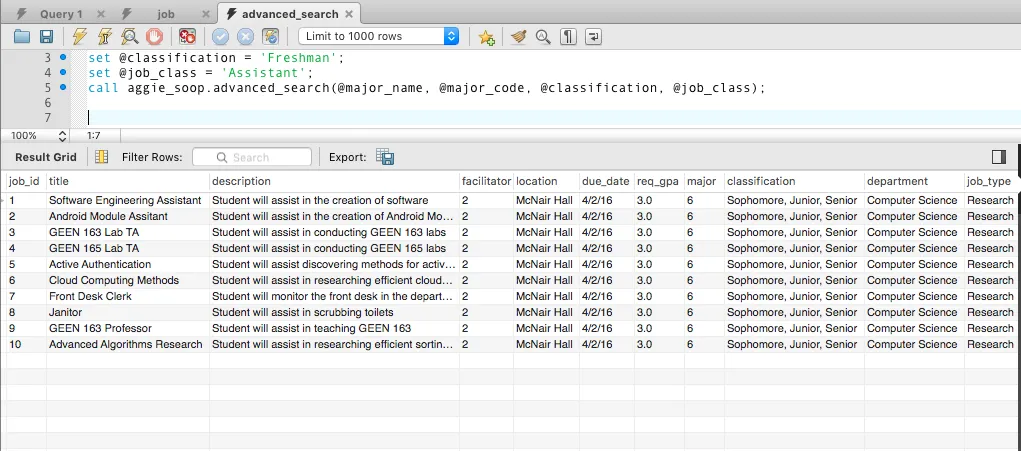
Task: Commit the current transaction
Action: pos(220,36)
